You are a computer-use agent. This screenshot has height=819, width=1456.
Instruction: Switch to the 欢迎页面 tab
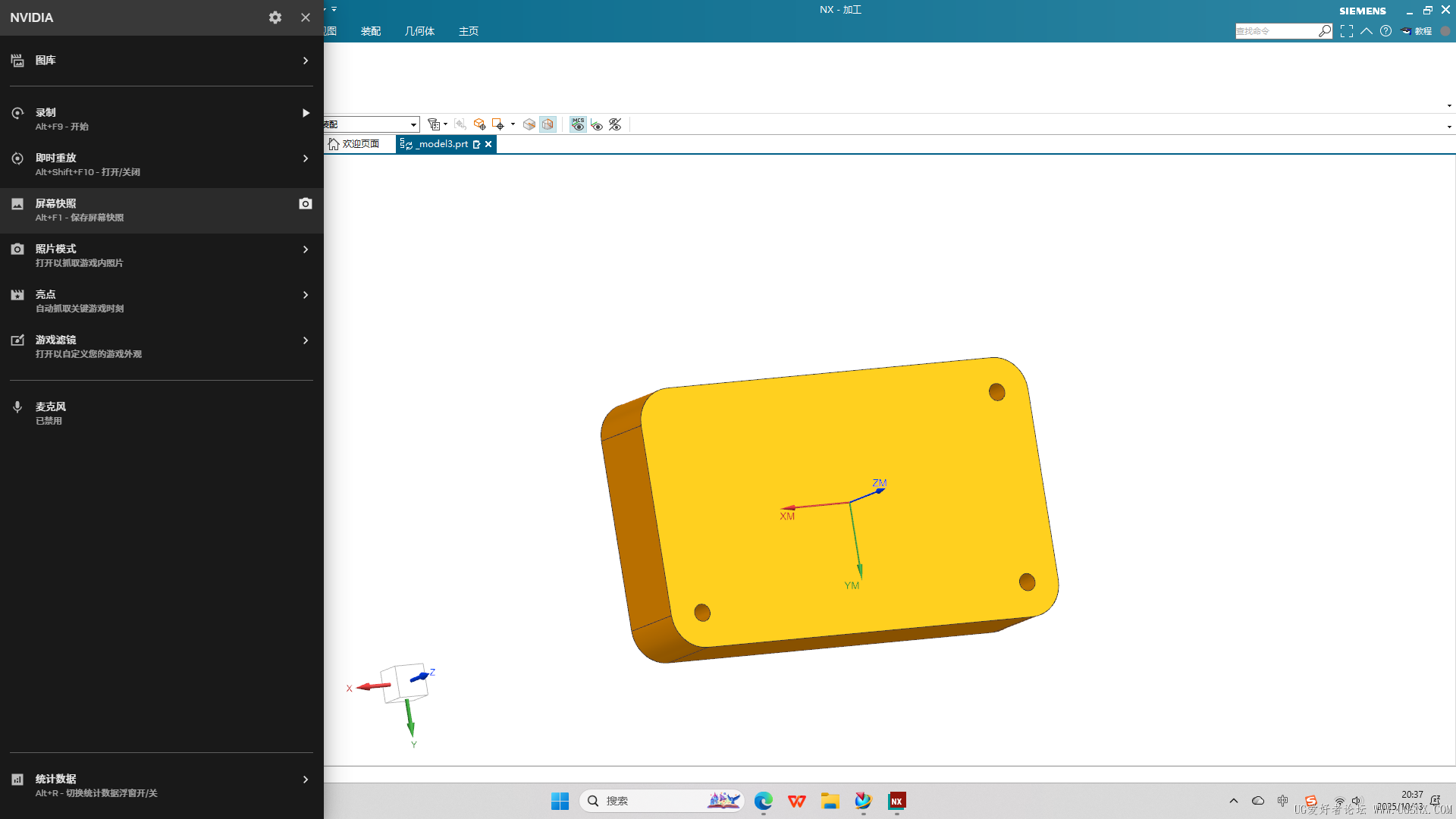tap(354, 144)
